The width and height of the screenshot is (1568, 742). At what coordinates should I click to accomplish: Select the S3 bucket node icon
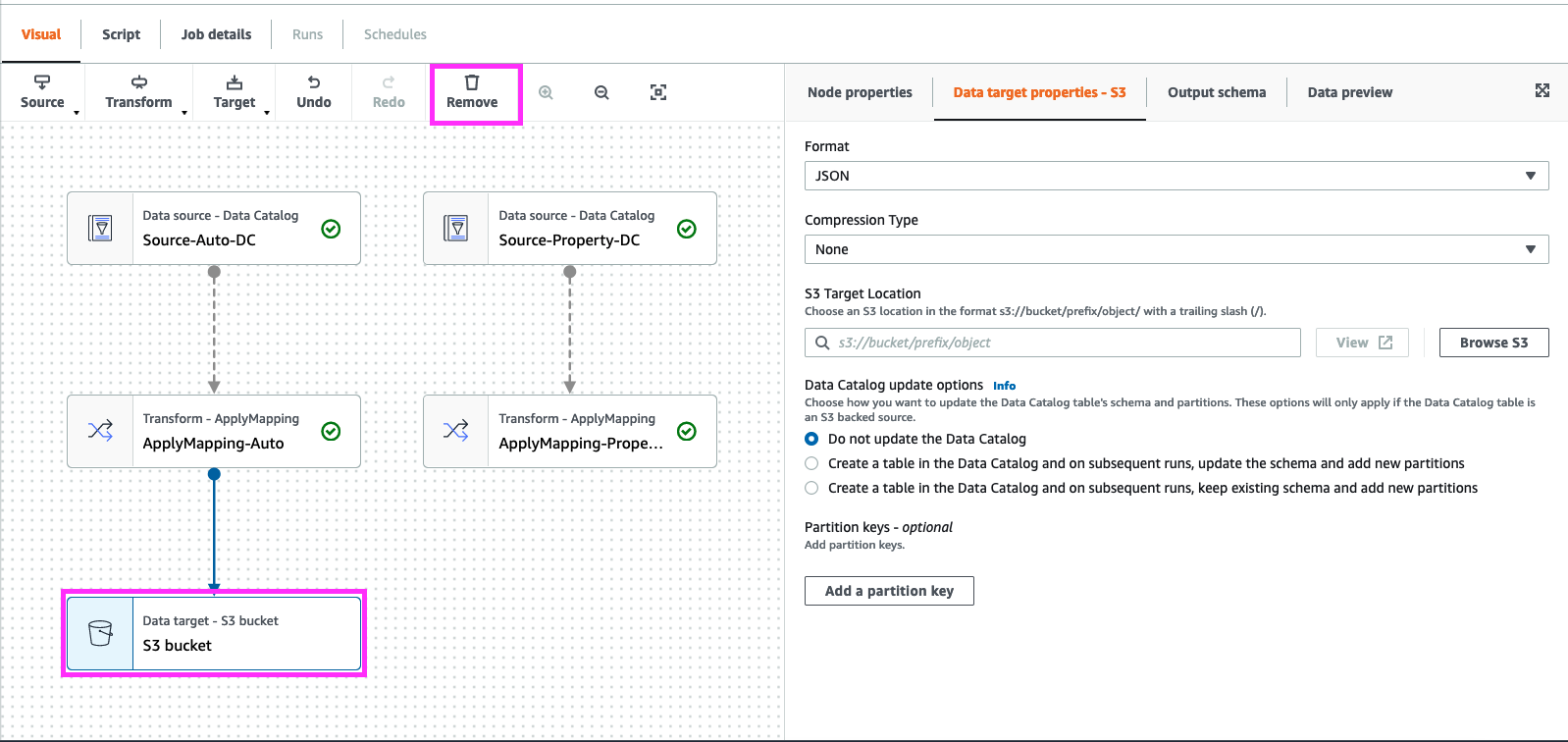pos(100,633)
